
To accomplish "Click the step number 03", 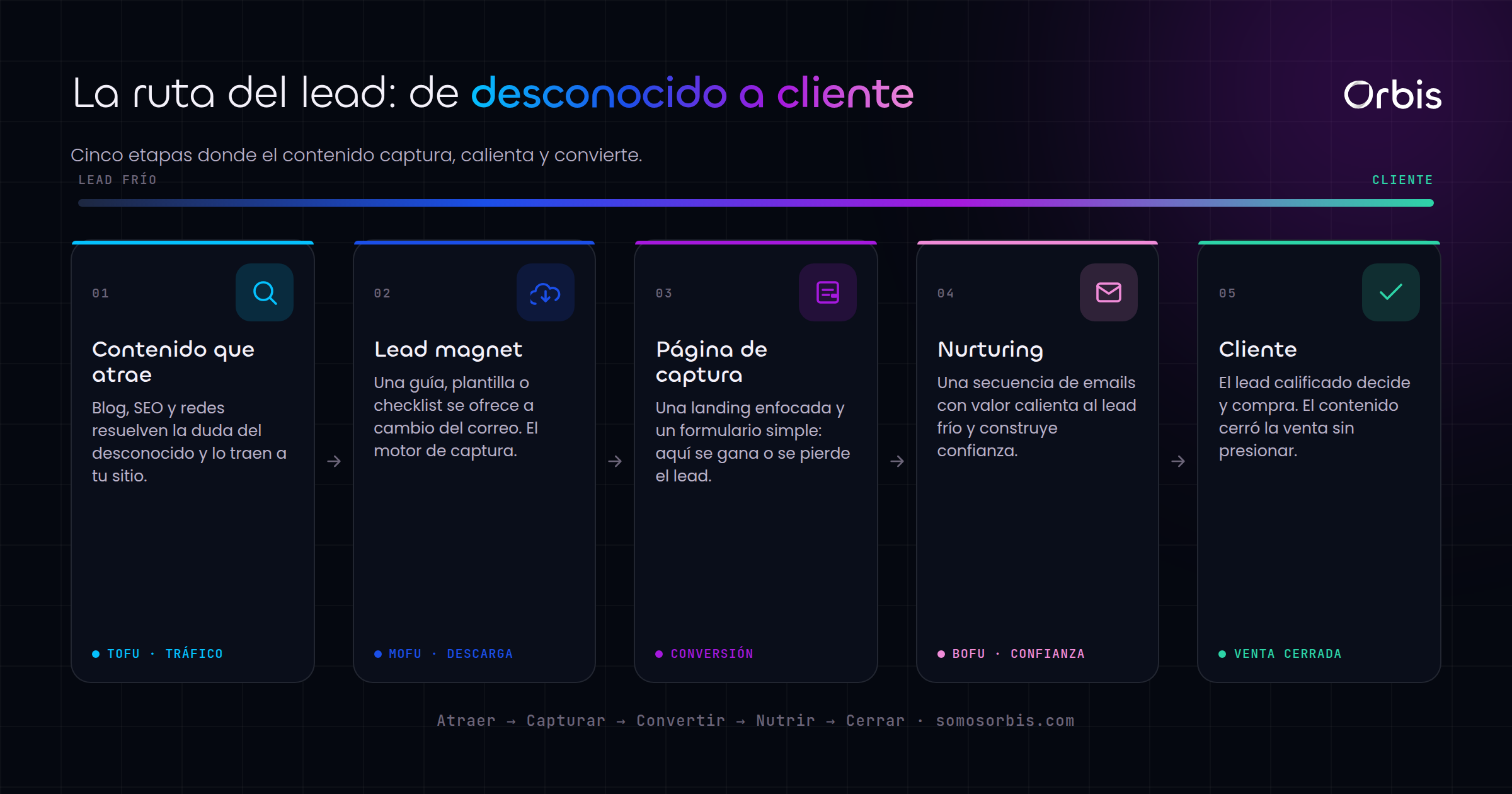I will click(x=664, y=293).
